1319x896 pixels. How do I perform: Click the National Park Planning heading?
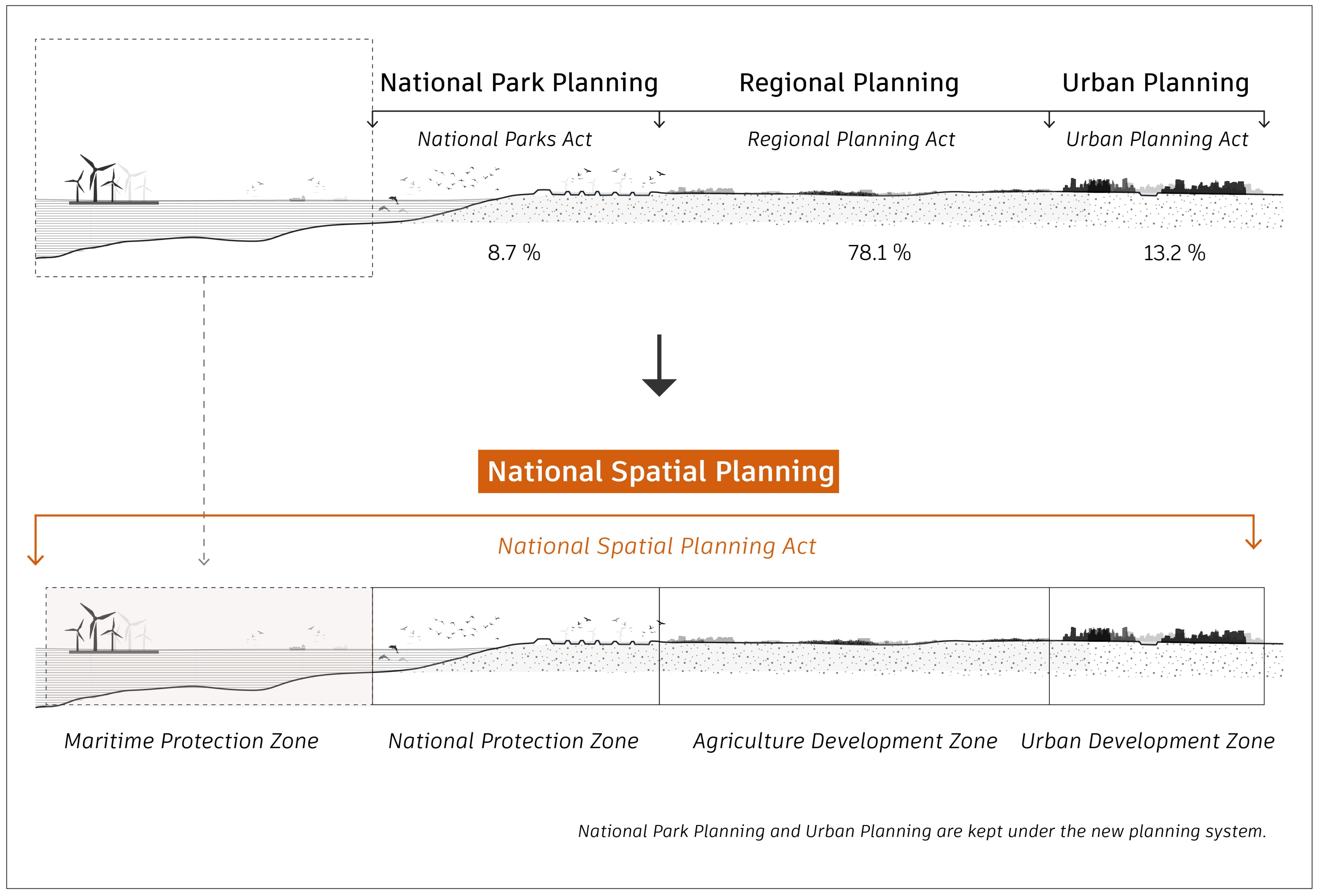pyautogui.click(x=519, y=83)
